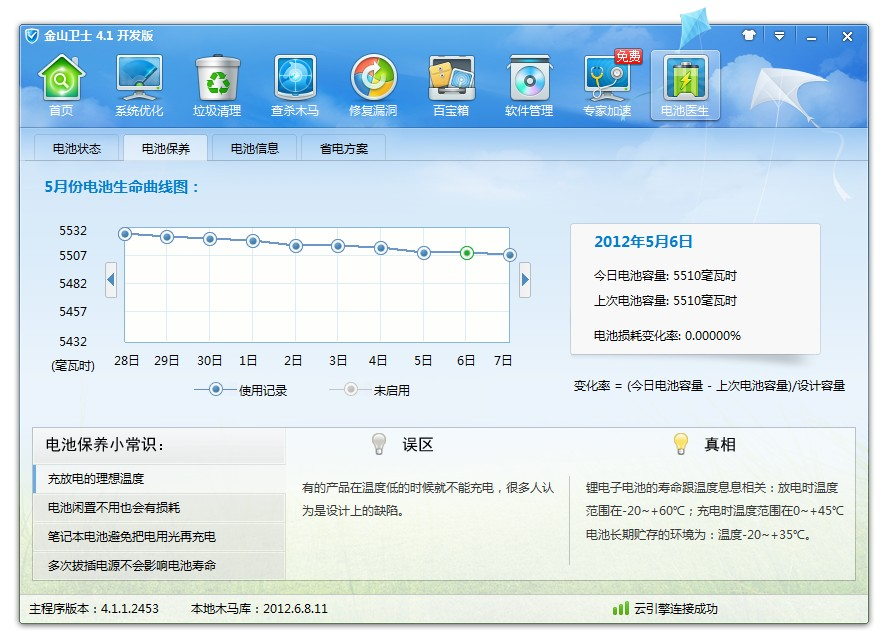This screenshot has width=888, height=632.
Task: Select the 29日 data point on the curve
Action: point(167,237)
